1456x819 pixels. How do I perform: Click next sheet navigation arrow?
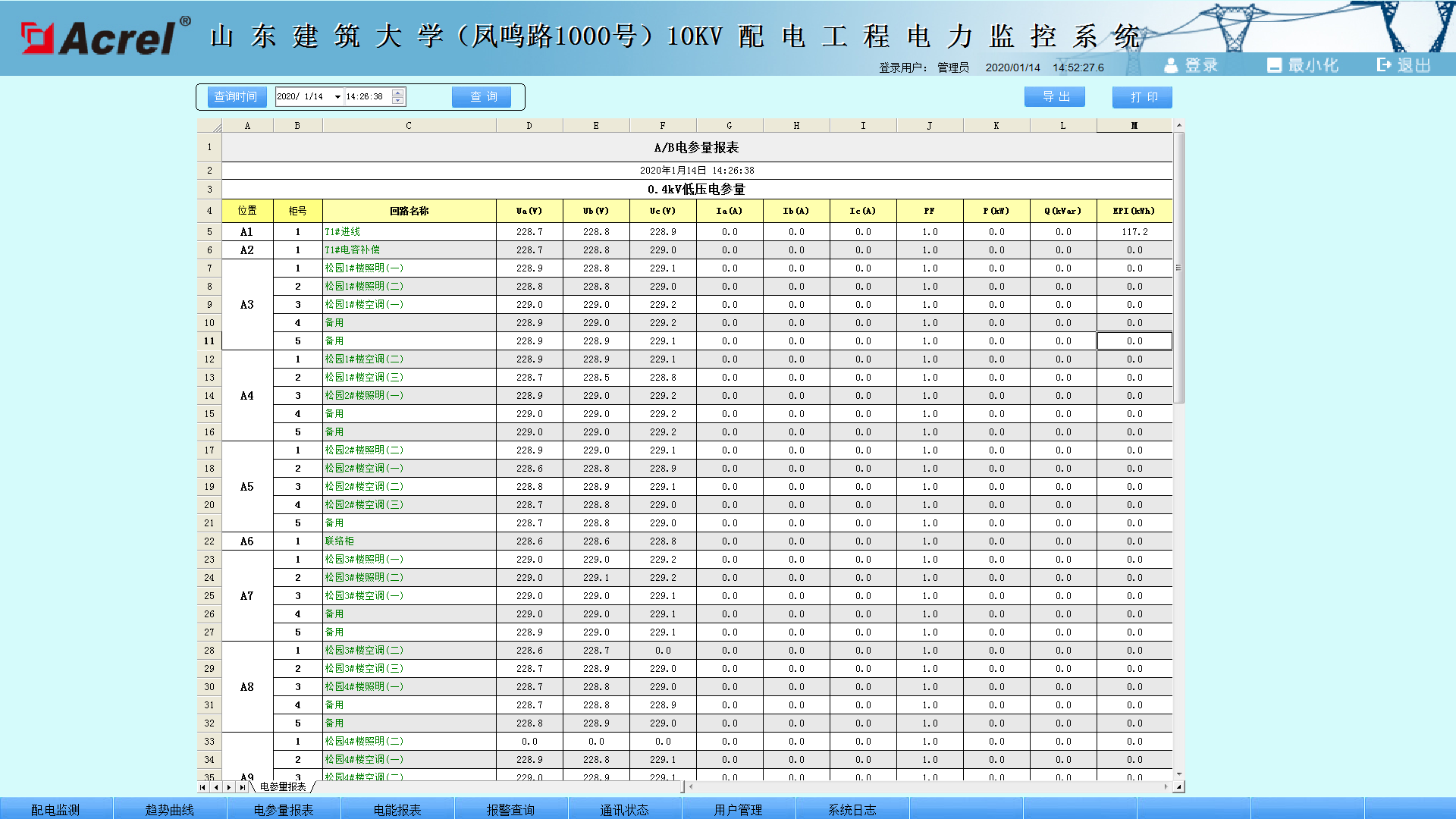pos(229,787)
